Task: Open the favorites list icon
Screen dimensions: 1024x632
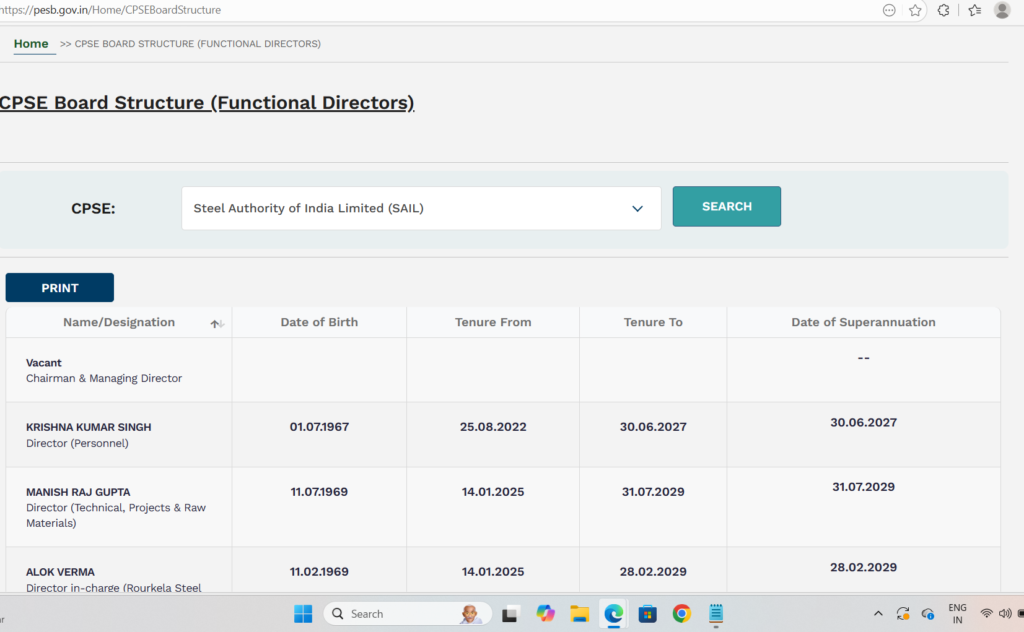Action: [x=974, y=10]
